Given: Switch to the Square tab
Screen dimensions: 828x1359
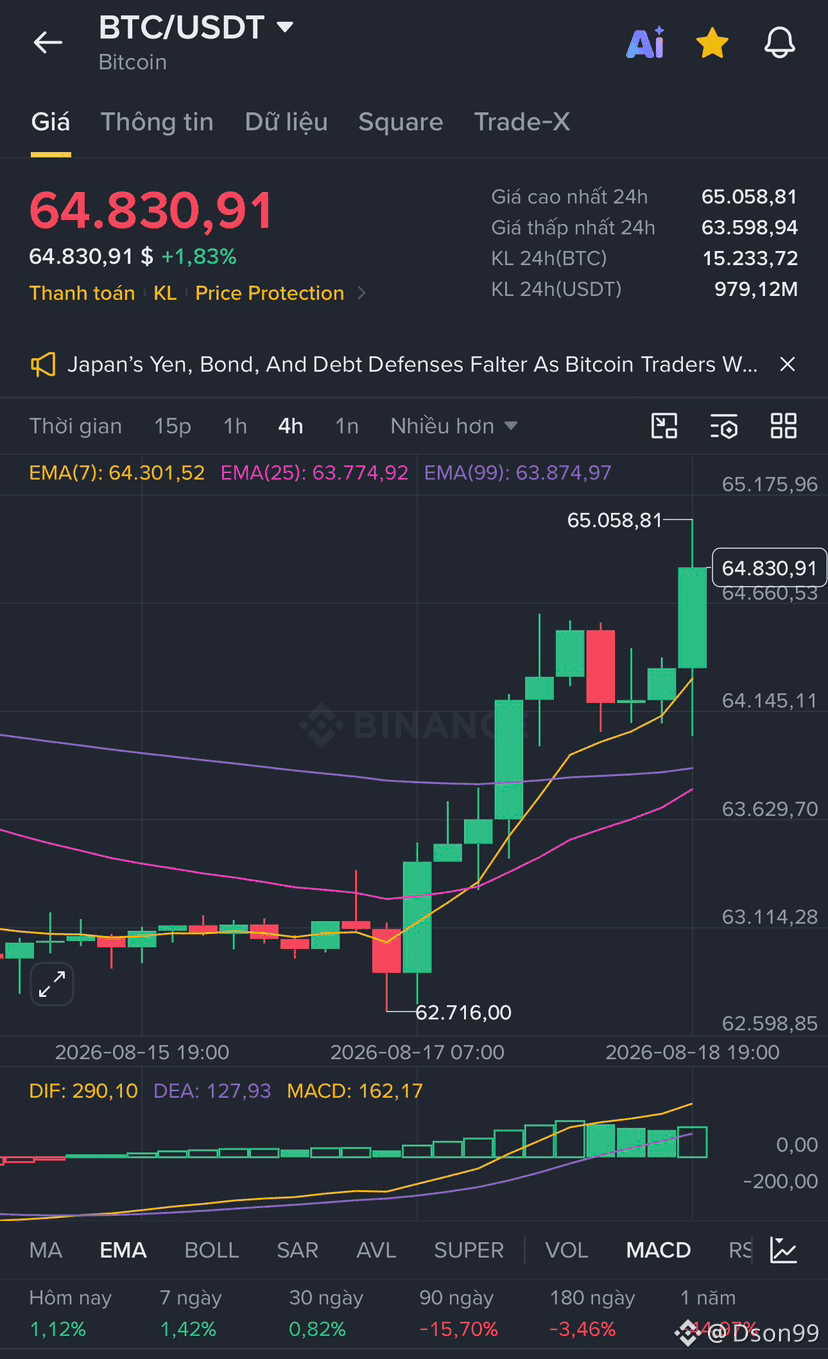Looking at the screenshot, I should [400, 122].
